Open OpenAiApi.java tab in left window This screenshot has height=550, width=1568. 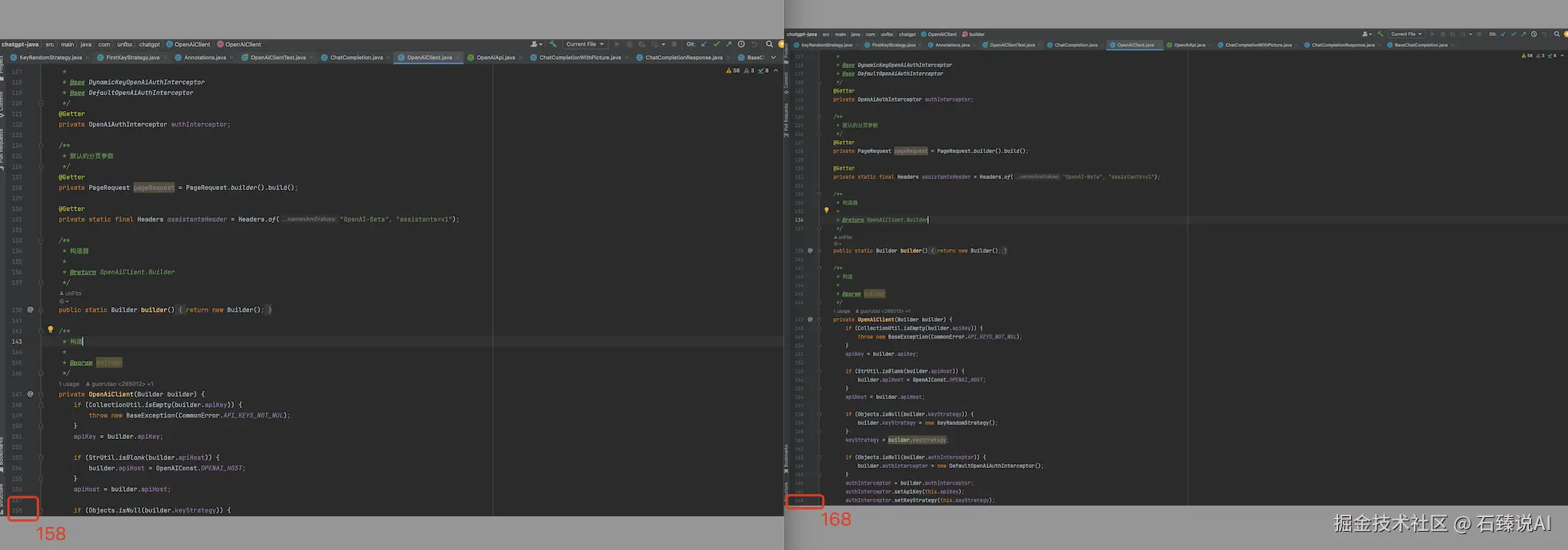495,57
